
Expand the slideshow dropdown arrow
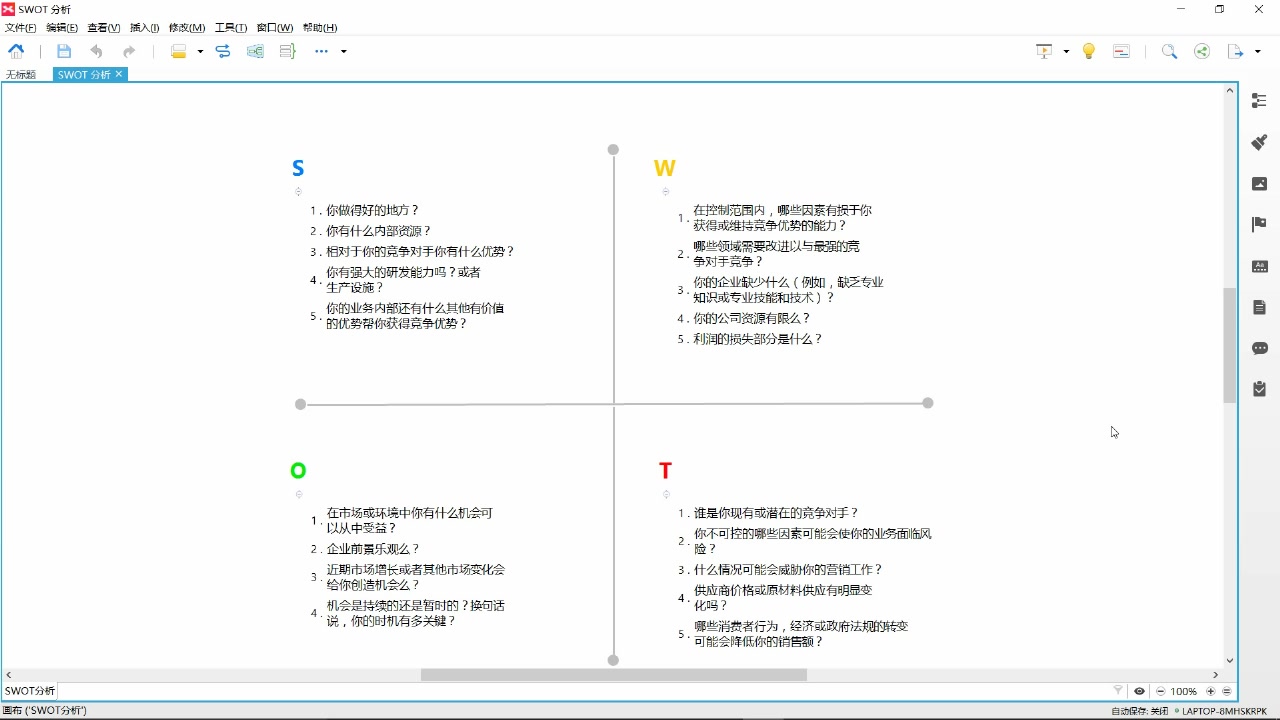(x=1065, y=50)
